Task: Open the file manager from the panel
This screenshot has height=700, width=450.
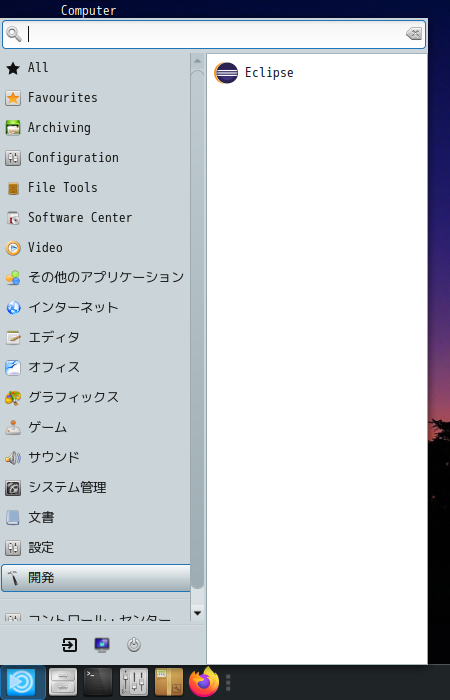Action: (63, 682)
